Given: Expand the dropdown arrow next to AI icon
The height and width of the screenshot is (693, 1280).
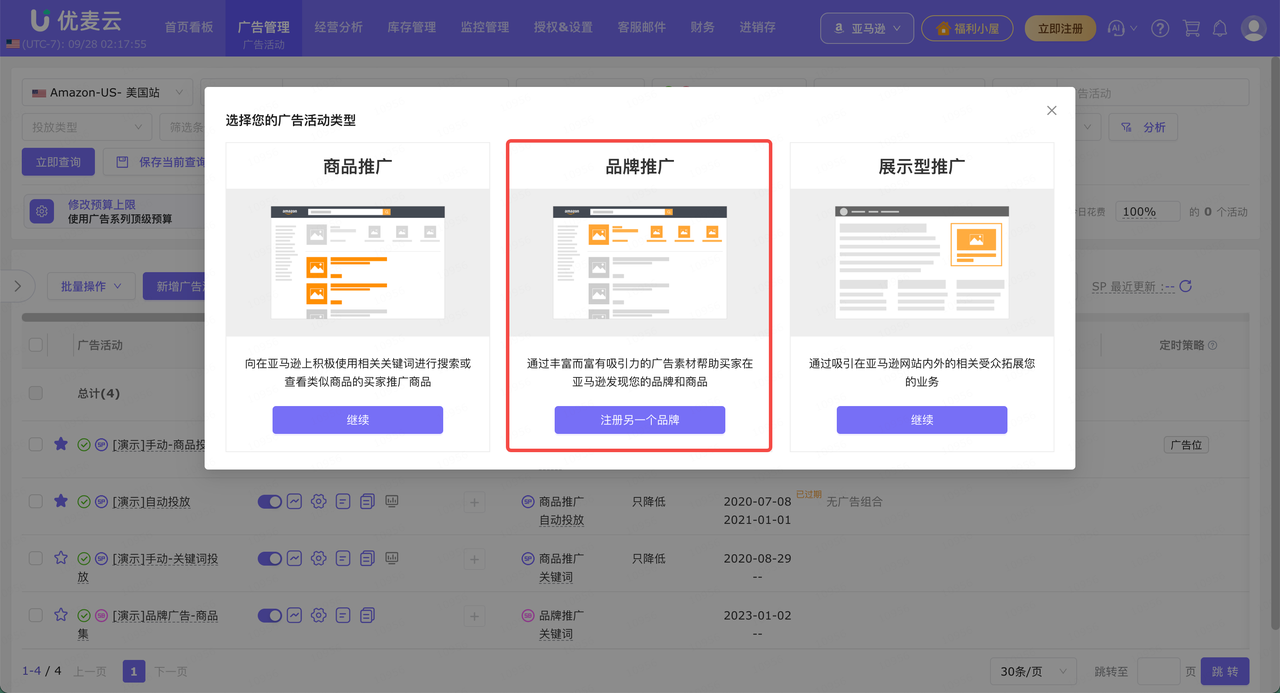Looking at the screenshot, I should pos(1133,29).
